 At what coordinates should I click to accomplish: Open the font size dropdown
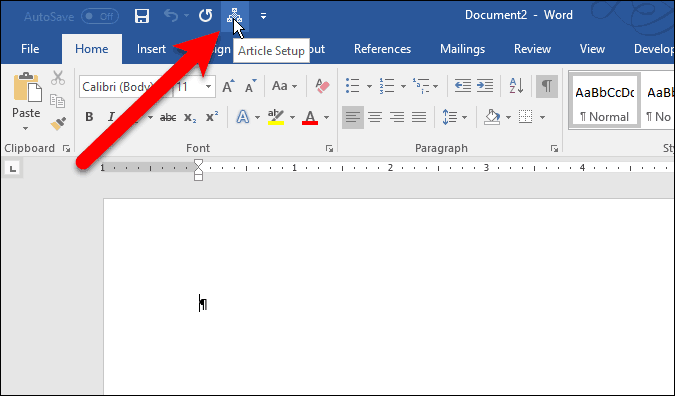(208, 87)
